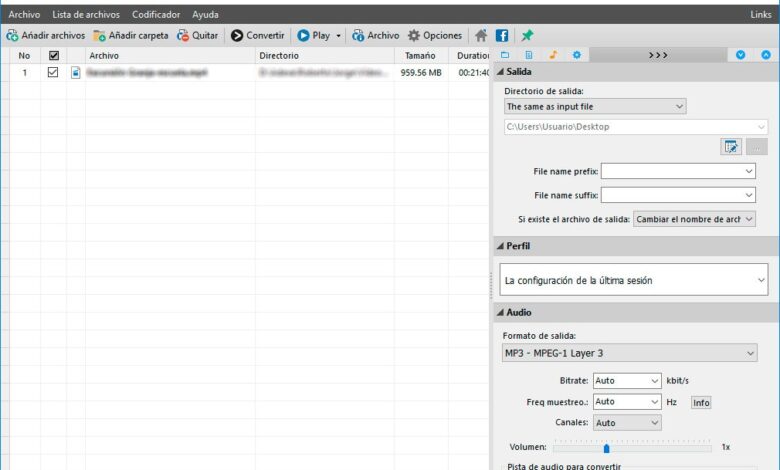This screenshot has width=780, height=470.
Task: Click the >>> panel collapse bar
Action: click(x=658, y=55)
